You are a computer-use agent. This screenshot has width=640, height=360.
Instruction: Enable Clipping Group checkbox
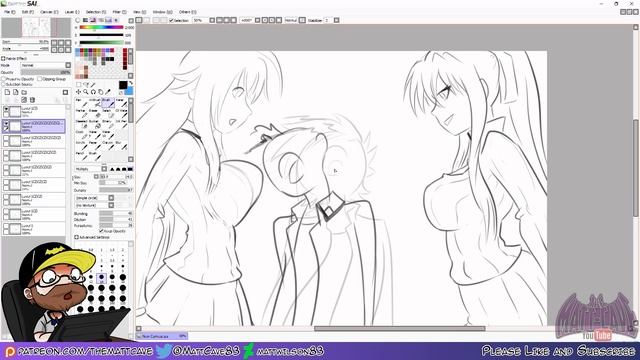point(40,79)
